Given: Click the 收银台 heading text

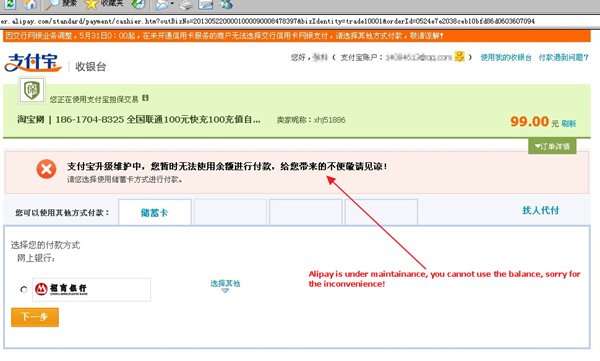Looking at the screenshot, I should pyautogui.click(x=91, y=67).
